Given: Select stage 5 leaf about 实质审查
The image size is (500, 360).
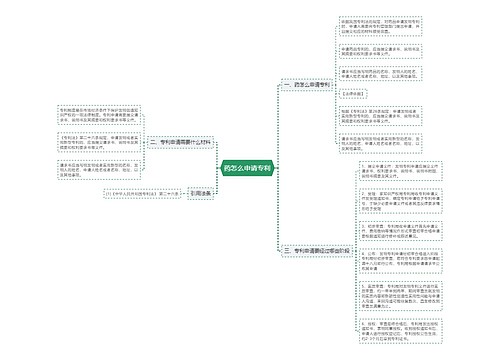Looking at the screenshot, I should [401, 296].
